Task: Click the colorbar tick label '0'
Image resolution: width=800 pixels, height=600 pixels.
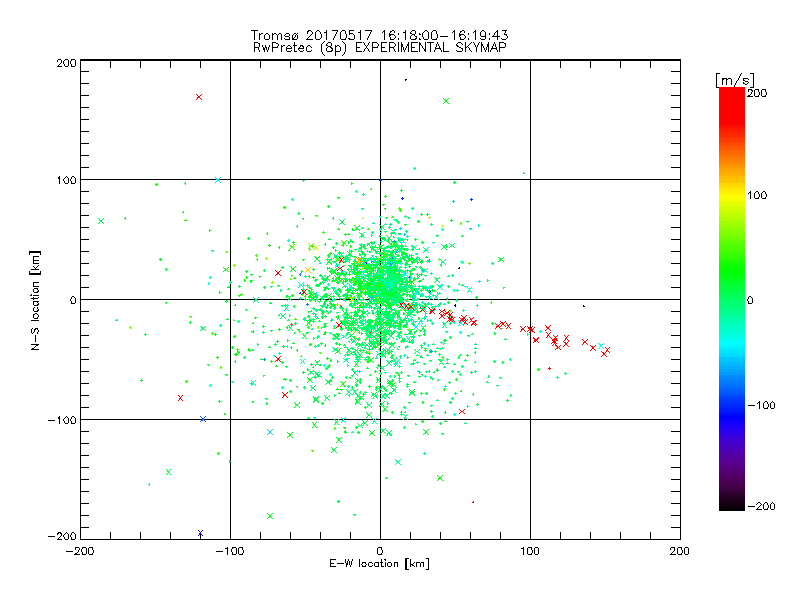Action: [750, 300]
